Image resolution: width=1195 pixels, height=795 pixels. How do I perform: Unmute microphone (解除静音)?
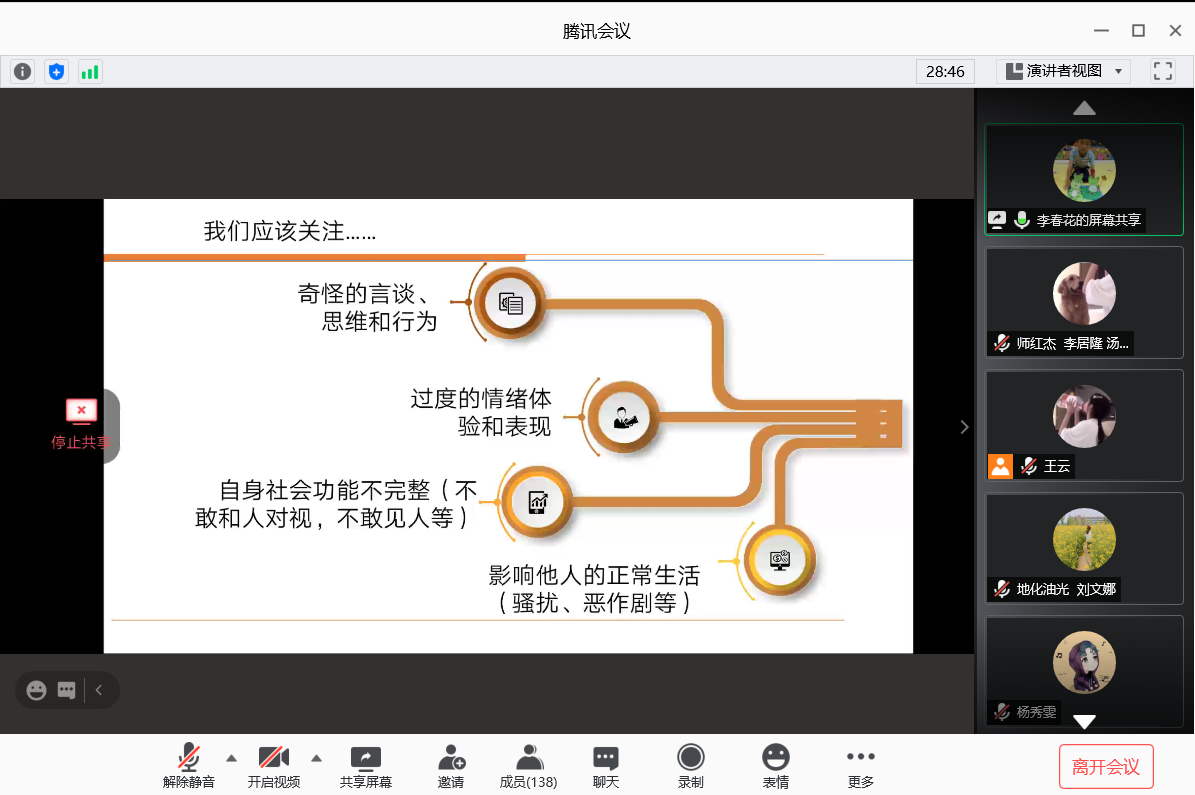[188, 766]
